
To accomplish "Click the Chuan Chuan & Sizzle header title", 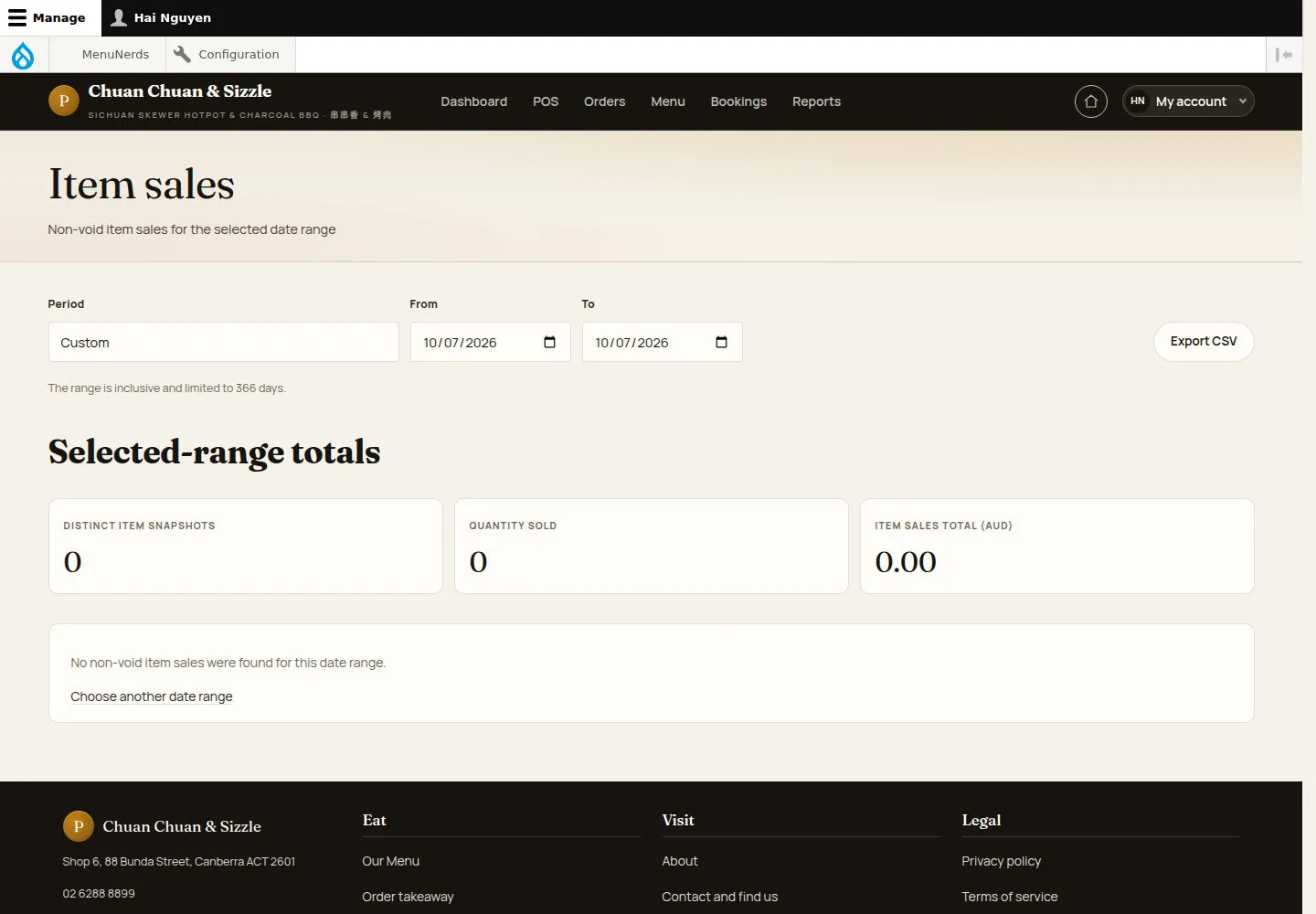I will 180,91.
